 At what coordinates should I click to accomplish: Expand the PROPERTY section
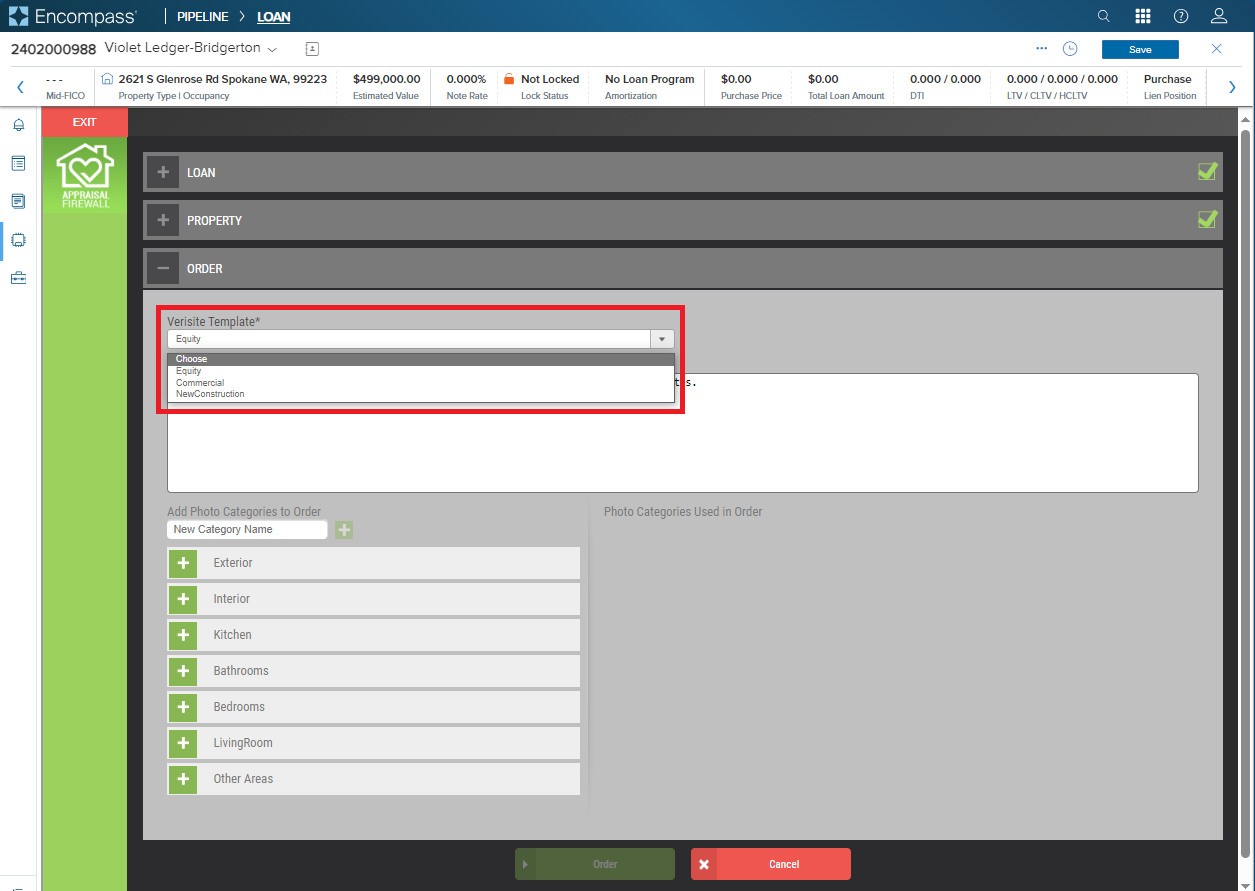[x=163, y=220]
